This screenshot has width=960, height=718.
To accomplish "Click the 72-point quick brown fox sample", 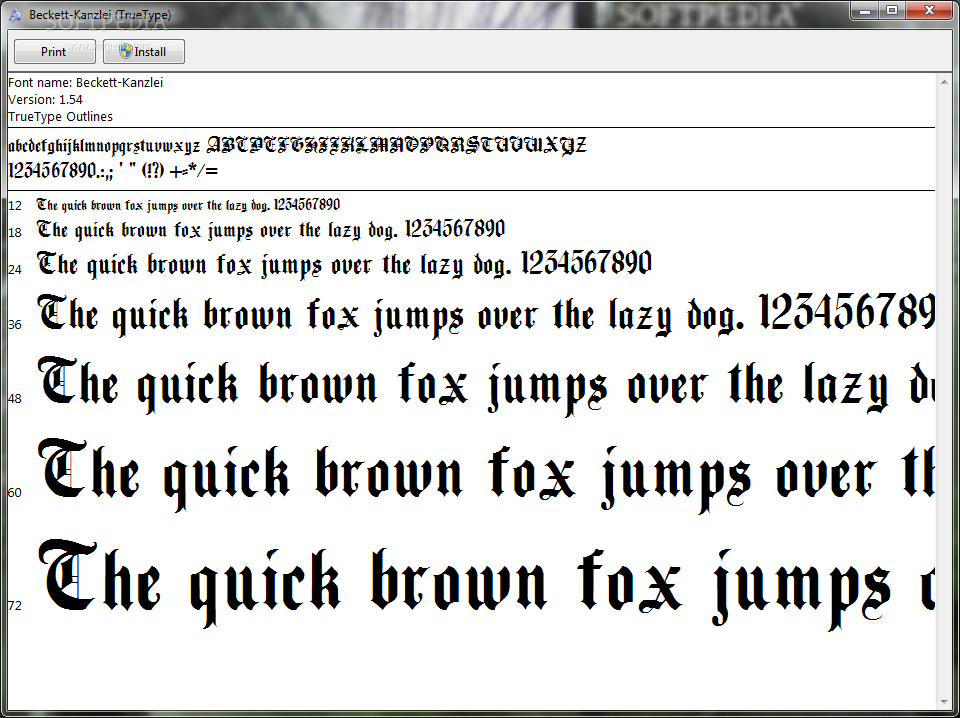I will click(486, 583).
